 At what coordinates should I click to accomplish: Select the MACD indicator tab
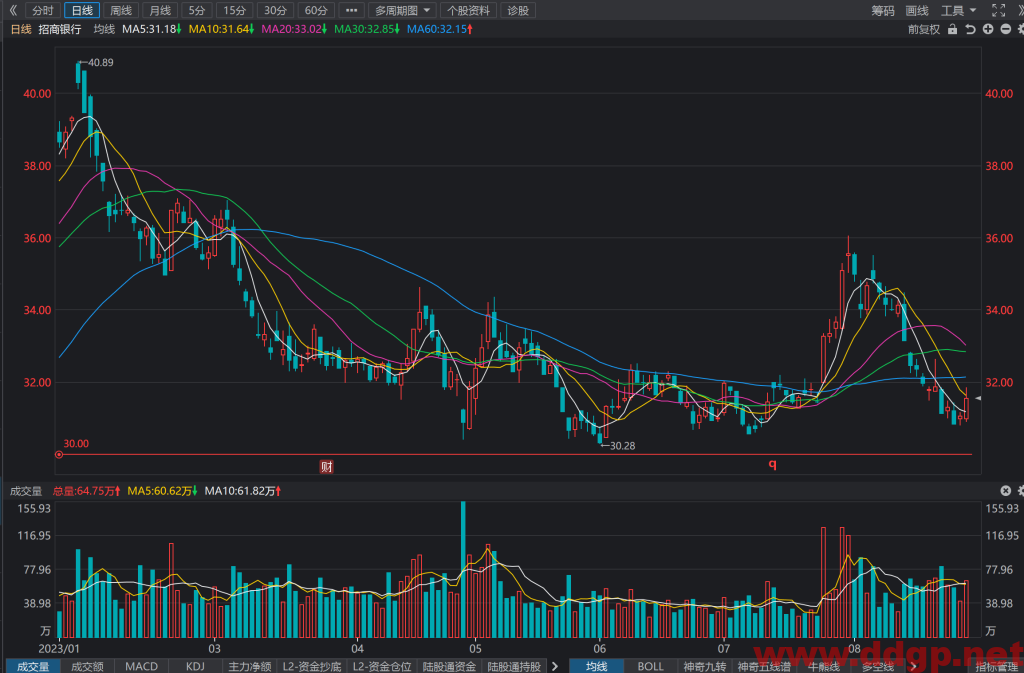tap(141, 666)
